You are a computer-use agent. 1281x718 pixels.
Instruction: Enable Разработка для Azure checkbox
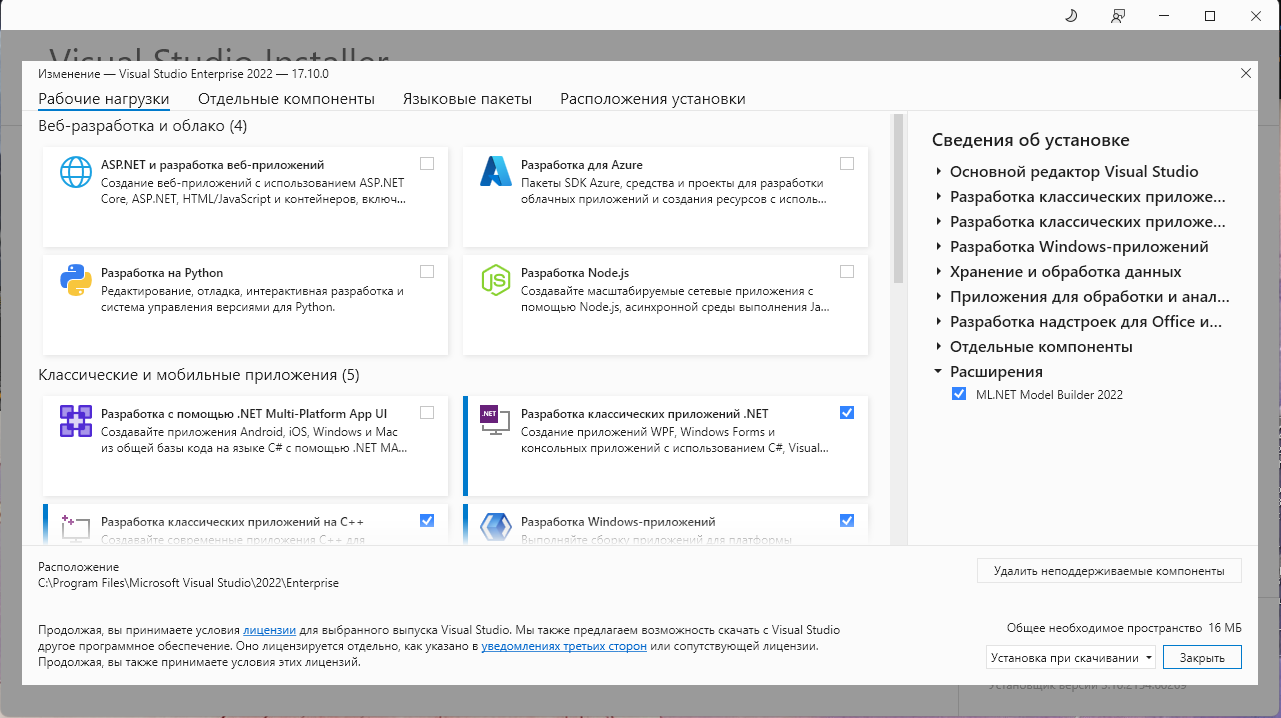[x=847, y=163]
